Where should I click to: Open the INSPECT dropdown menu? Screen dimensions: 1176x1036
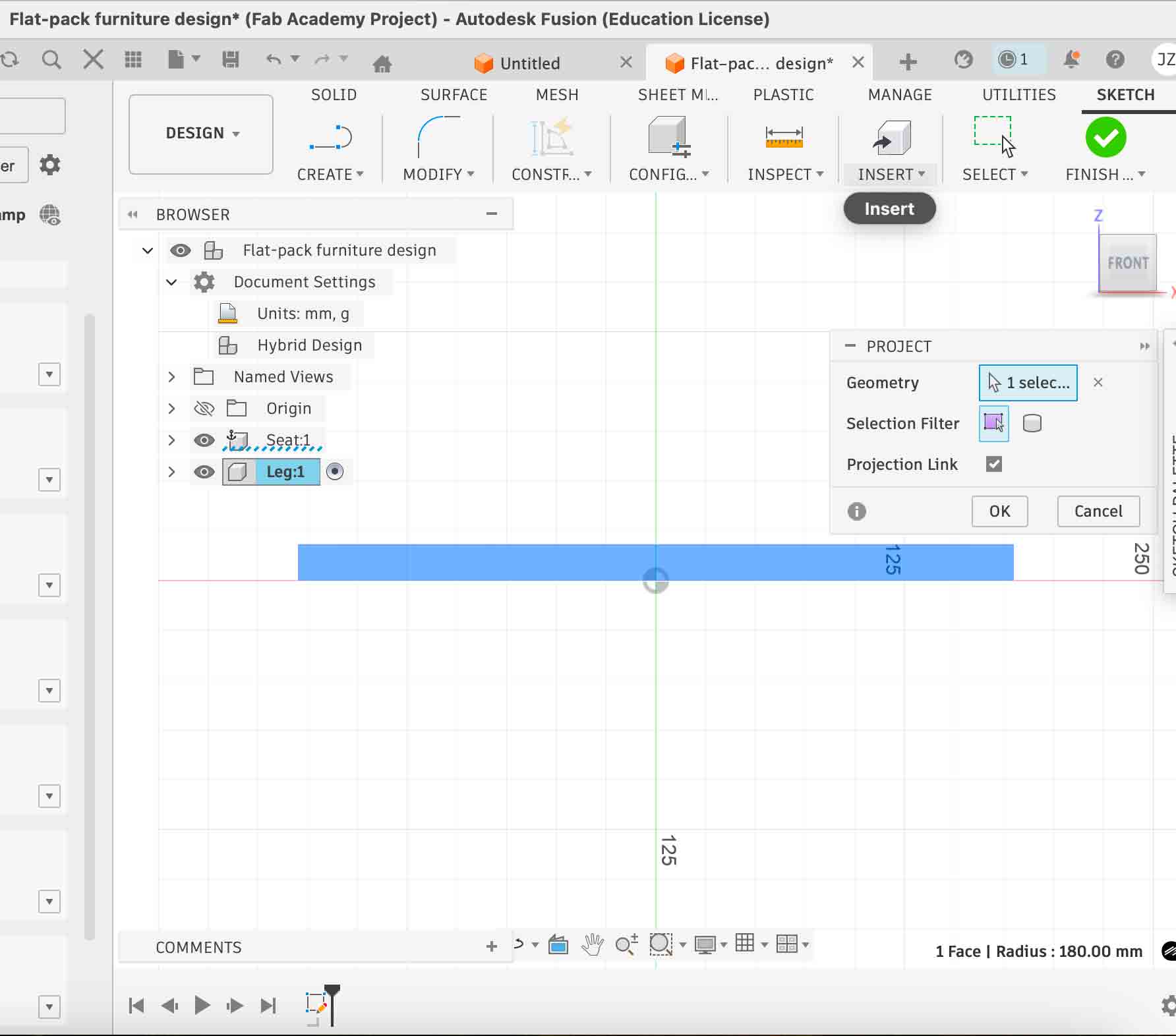click(786, 175)
